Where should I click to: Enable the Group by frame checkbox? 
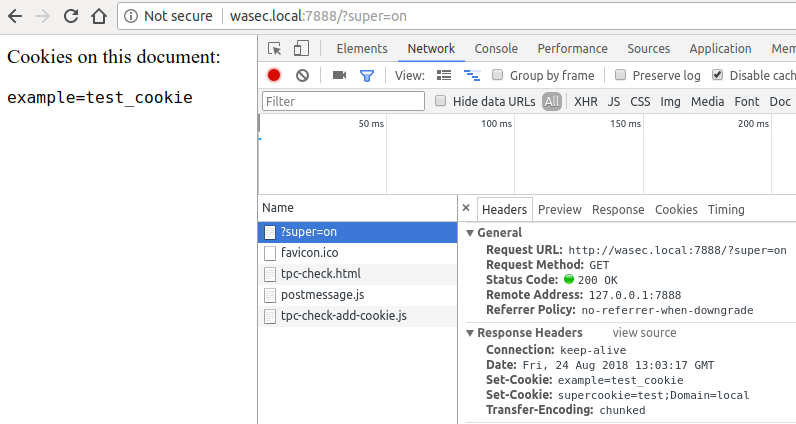pos(498,75)
